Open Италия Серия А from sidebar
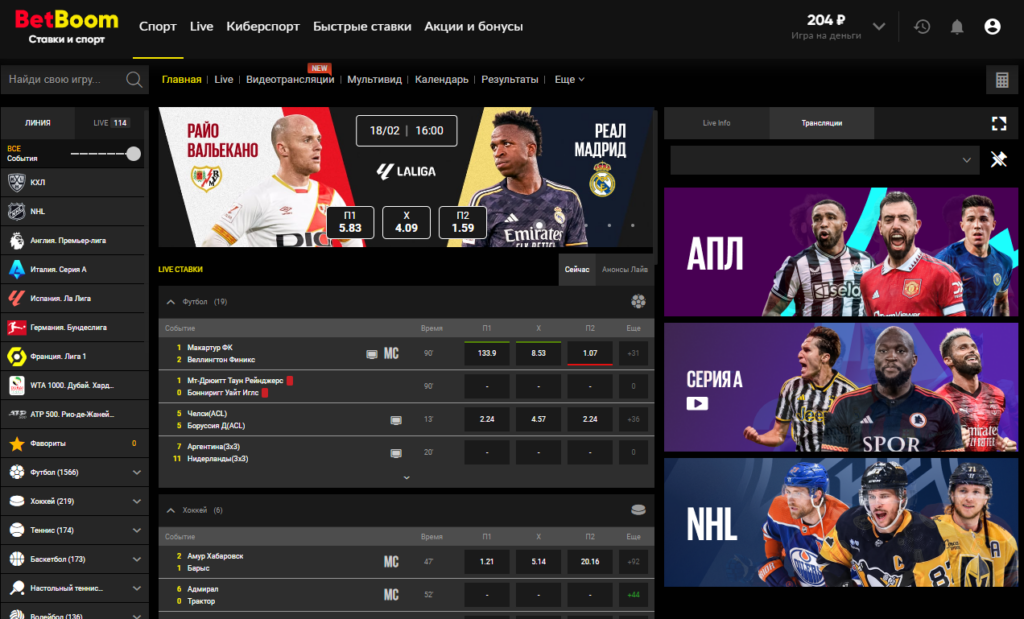The width and height of the screenshot is (1024, 619). coord(73,269)
